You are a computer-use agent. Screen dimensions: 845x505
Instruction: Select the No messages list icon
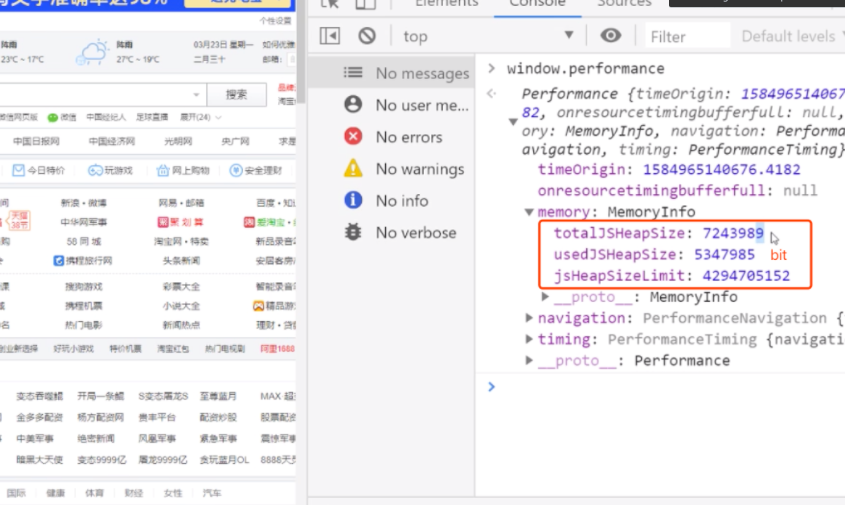353,72
